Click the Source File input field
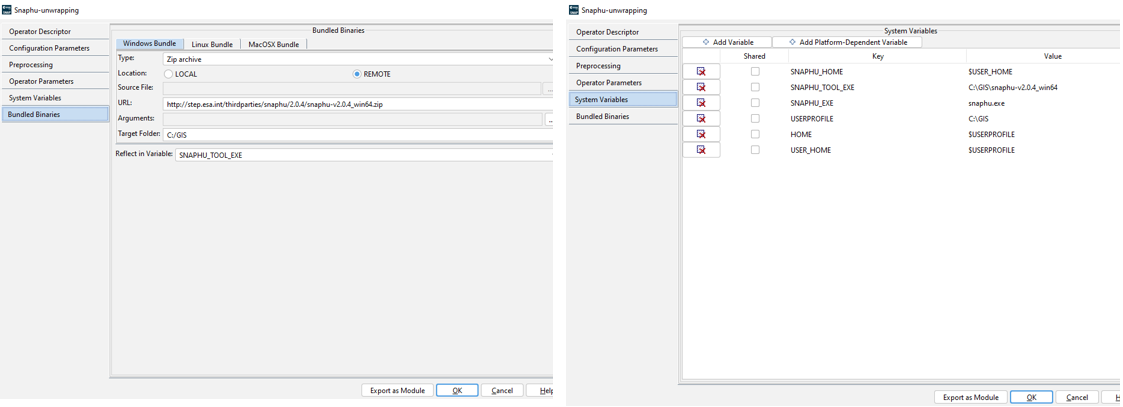This screenshot has width=1123, height=407. click(352, 89)
